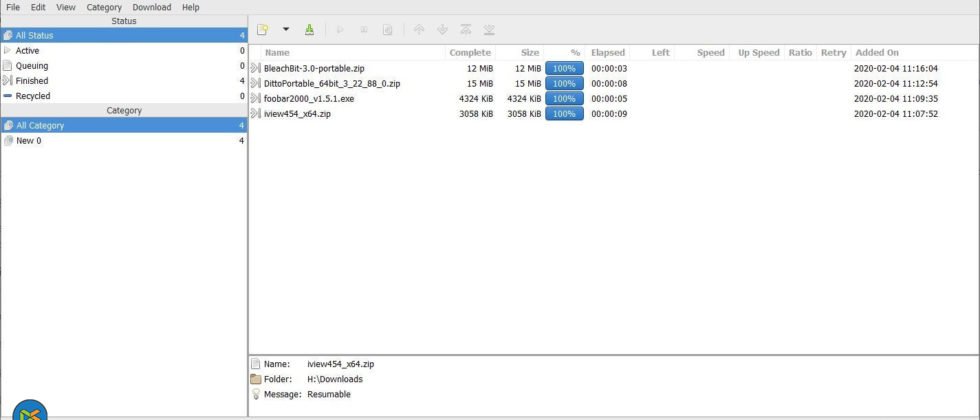Click the All Category icon
The image size is (980, 420).
[x=8, y=126]
